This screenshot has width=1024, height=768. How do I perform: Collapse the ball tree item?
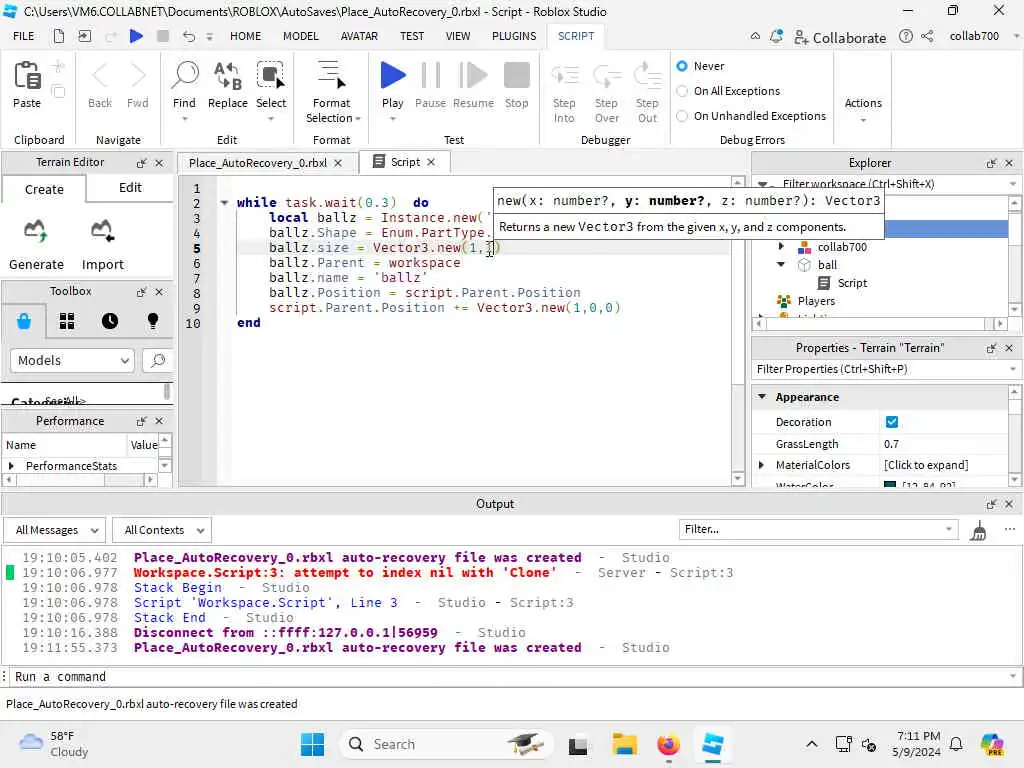(781, 264)
